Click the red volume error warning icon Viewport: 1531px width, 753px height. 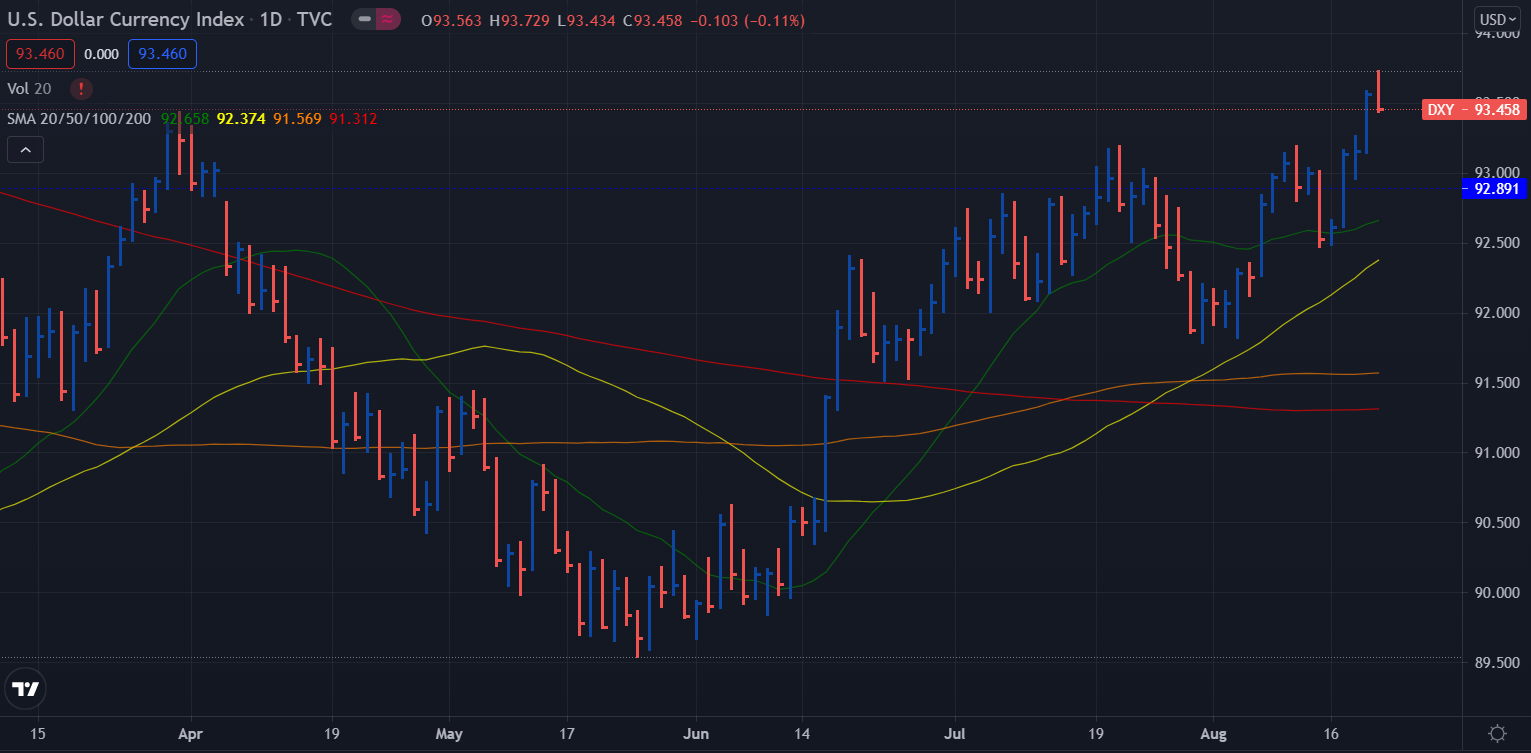point(81,88)
